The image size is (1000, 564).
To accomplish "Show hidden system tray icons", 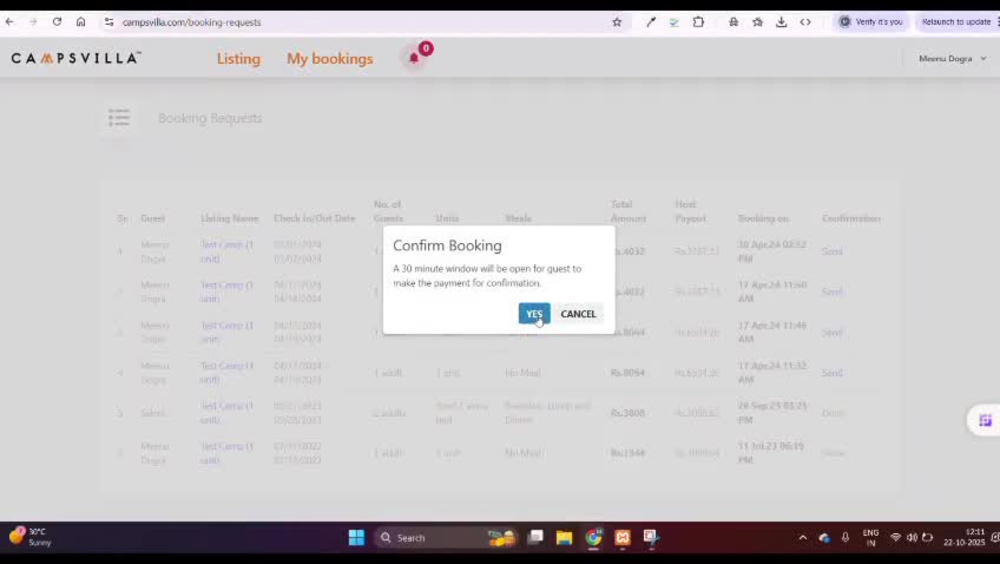I will tap(802, 538).
